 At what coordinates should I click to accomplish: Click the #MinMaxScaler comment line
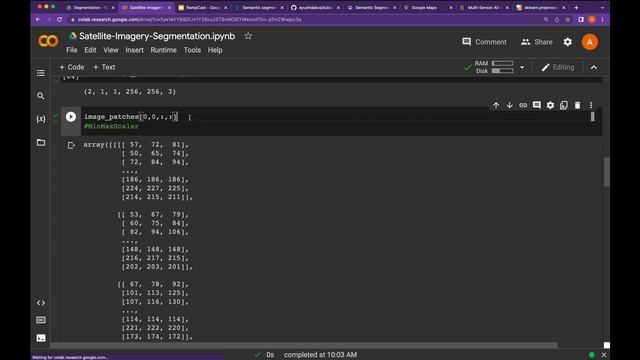[x=111, y=126]
